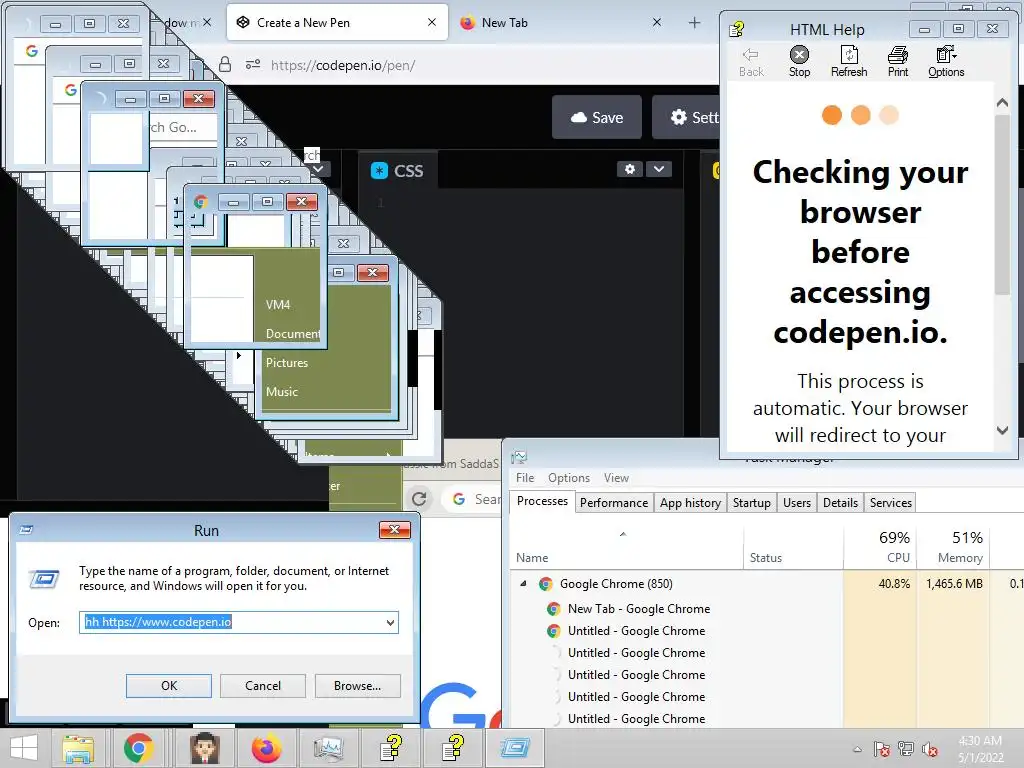Open a new Firefox tab with plus
The width and height of the screenshot is (1024, 768).
tap(694, 23)
